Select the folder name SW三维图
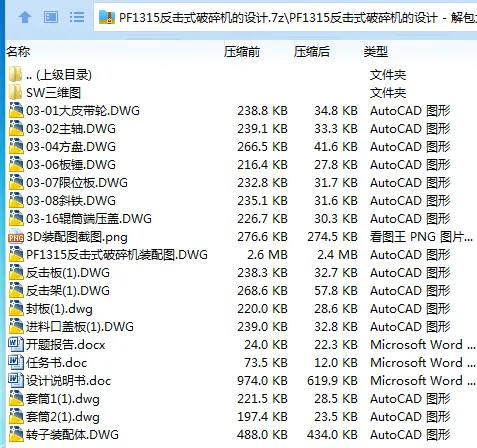Image resolution: width=477 pixels, height=448 pixels. coord(53,93)
